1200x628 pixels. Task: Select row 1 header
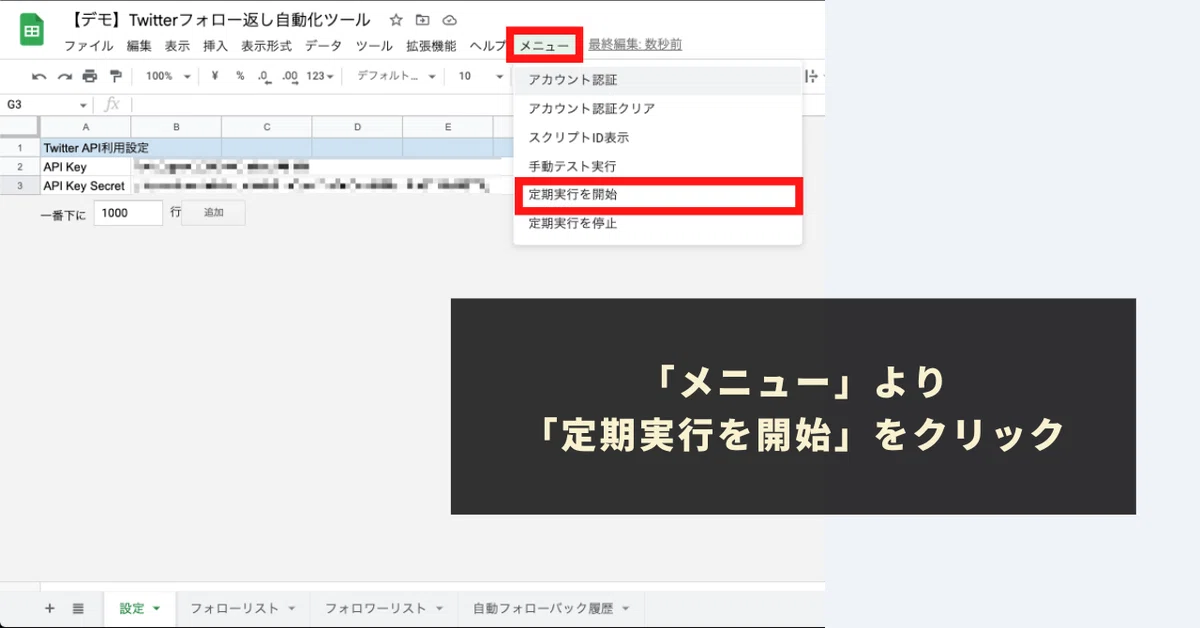click(20, 147)
